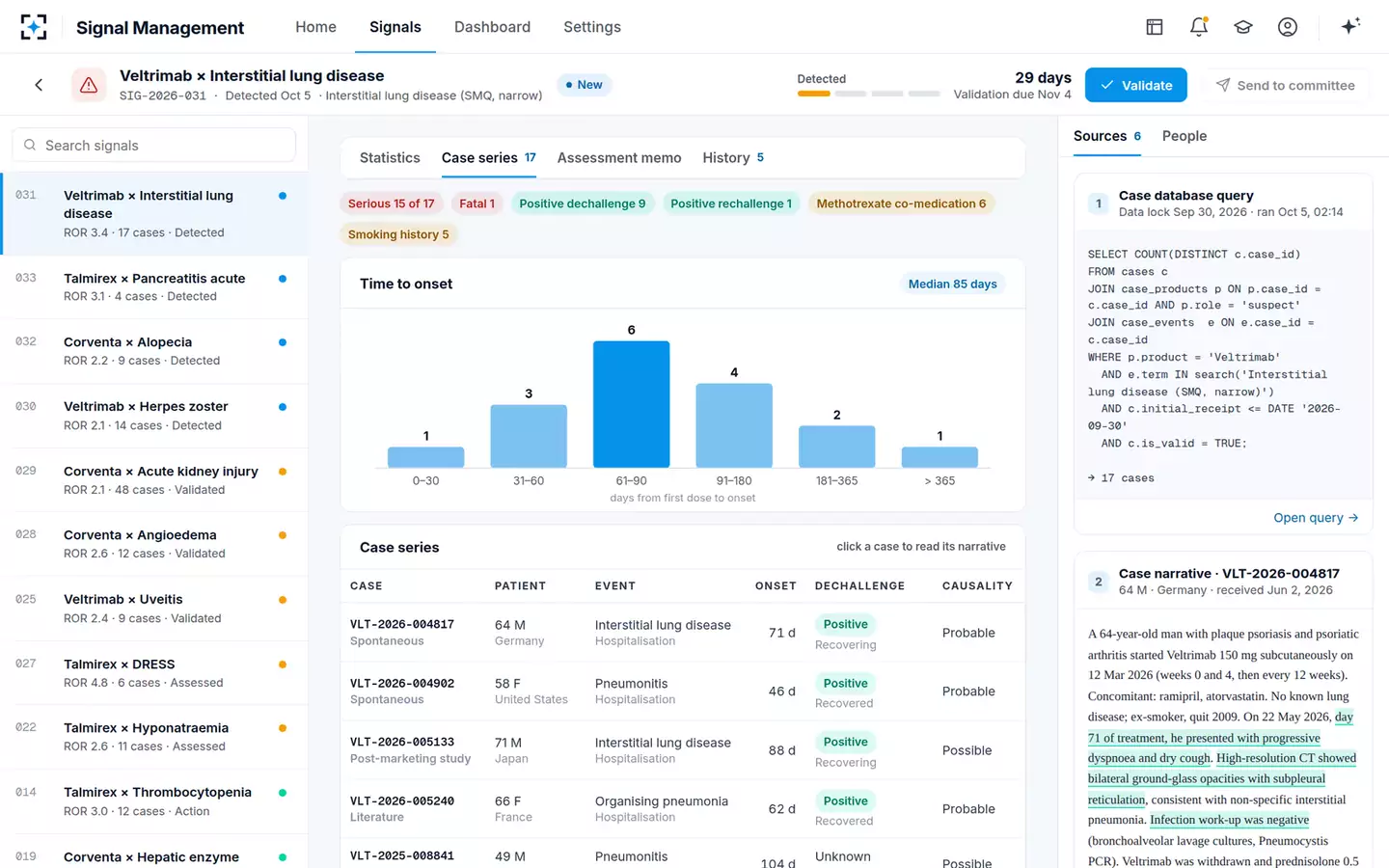Open the Dashboard nav tab
Screen dimensions: 1389x868
(x=492, y=27)
